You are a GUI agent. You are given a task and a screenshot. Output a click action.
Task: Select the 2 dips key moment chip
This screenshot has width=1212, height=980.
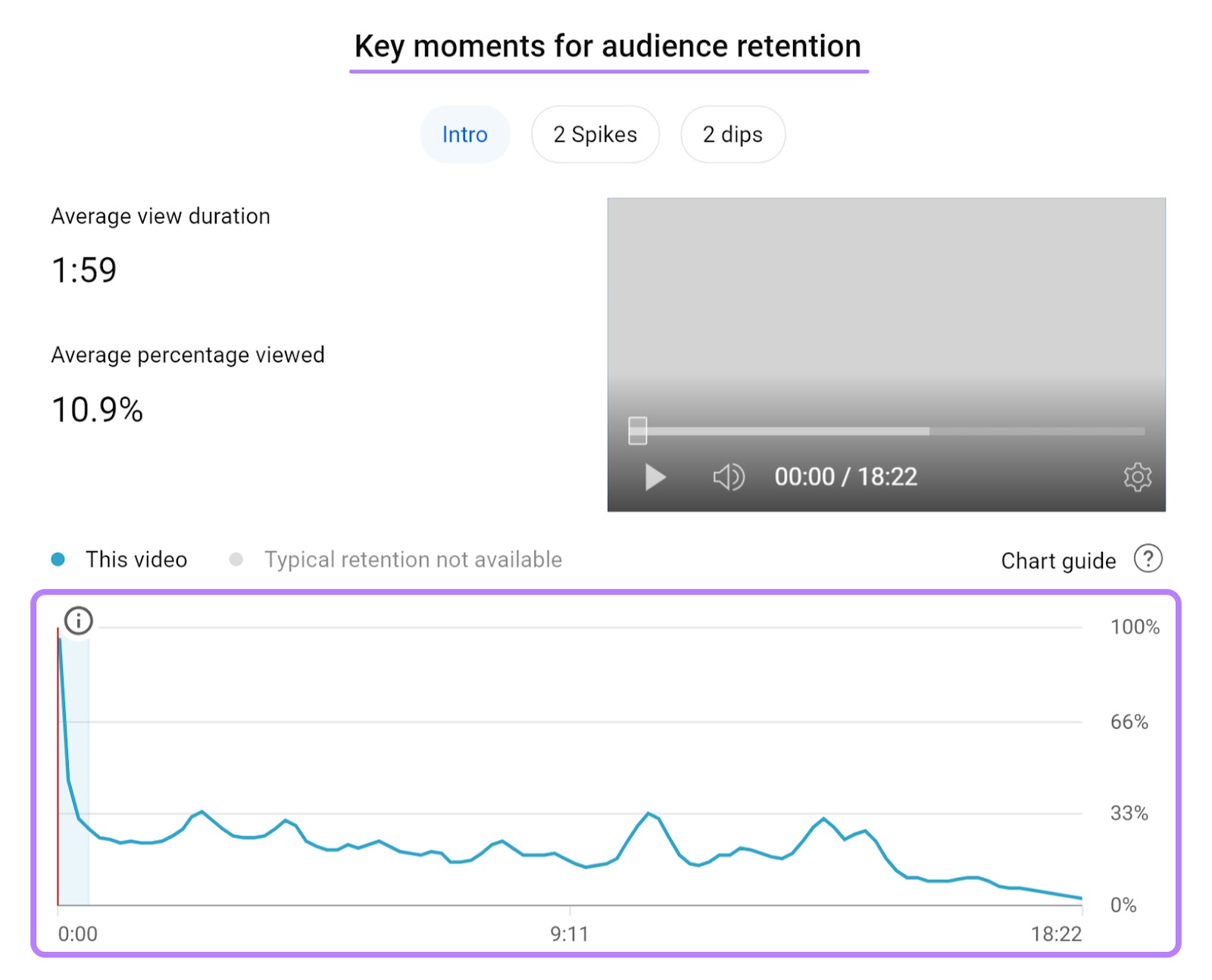coord(732,134)
